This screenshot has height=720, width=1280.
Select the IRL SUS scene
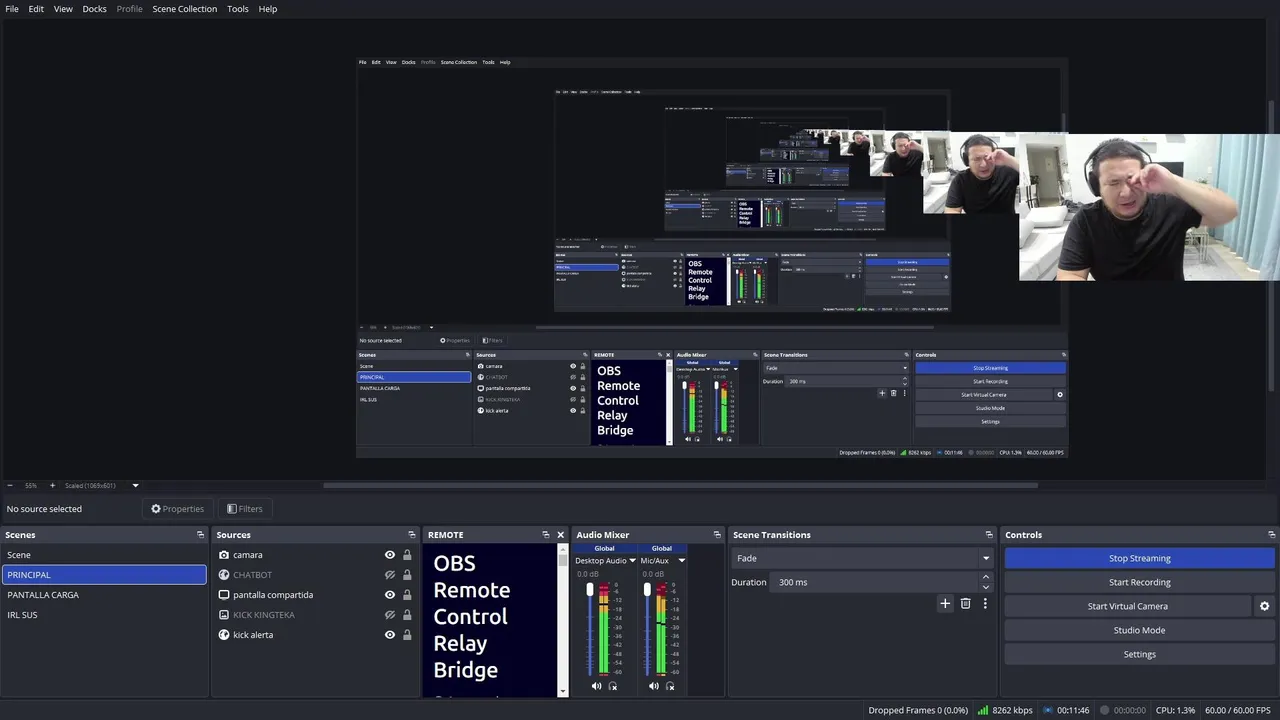pos(104,615)
